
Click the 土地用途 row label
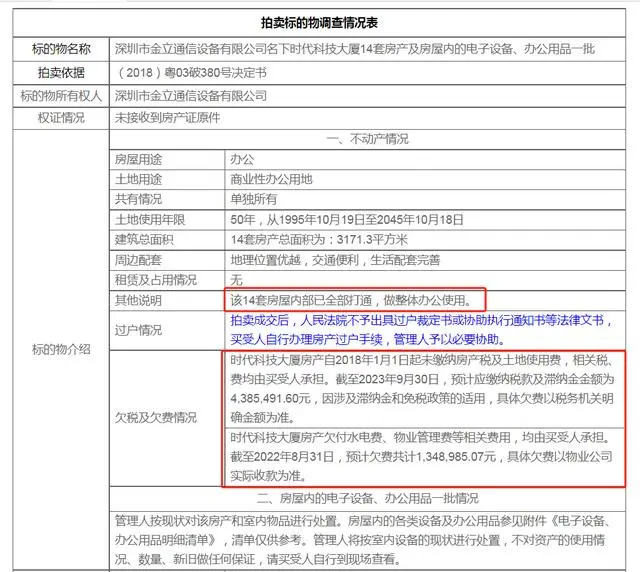click(138, 179)
